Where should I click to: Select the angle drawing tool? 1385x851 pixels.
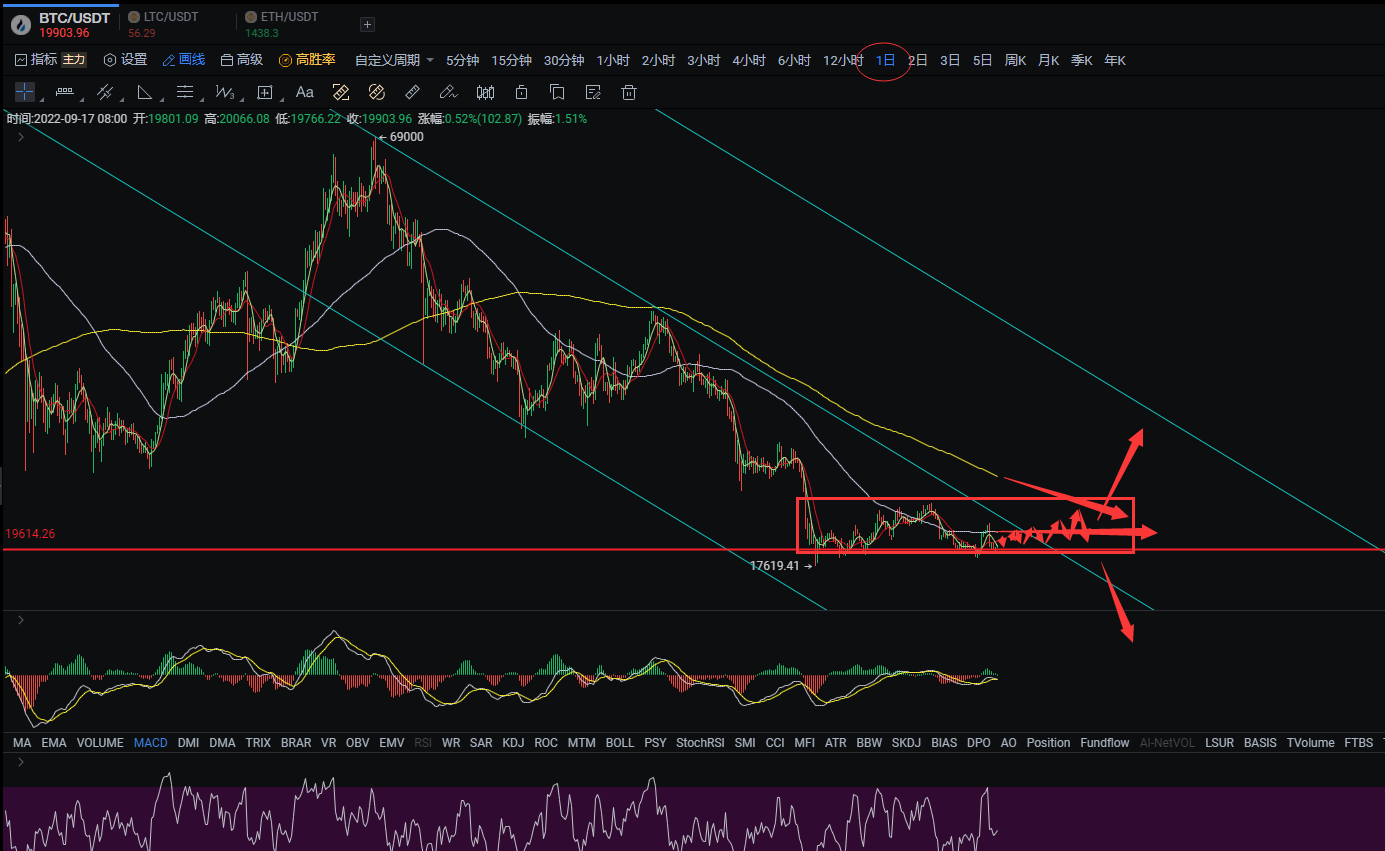[x=144, y=93]
